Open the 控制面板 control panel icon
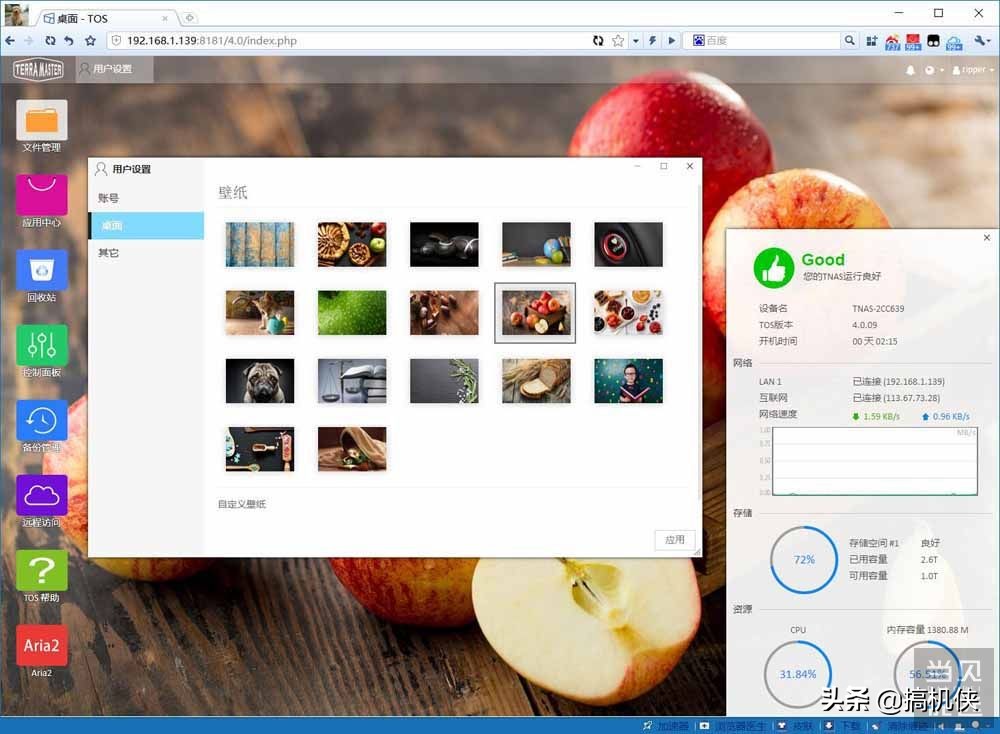 42,345
